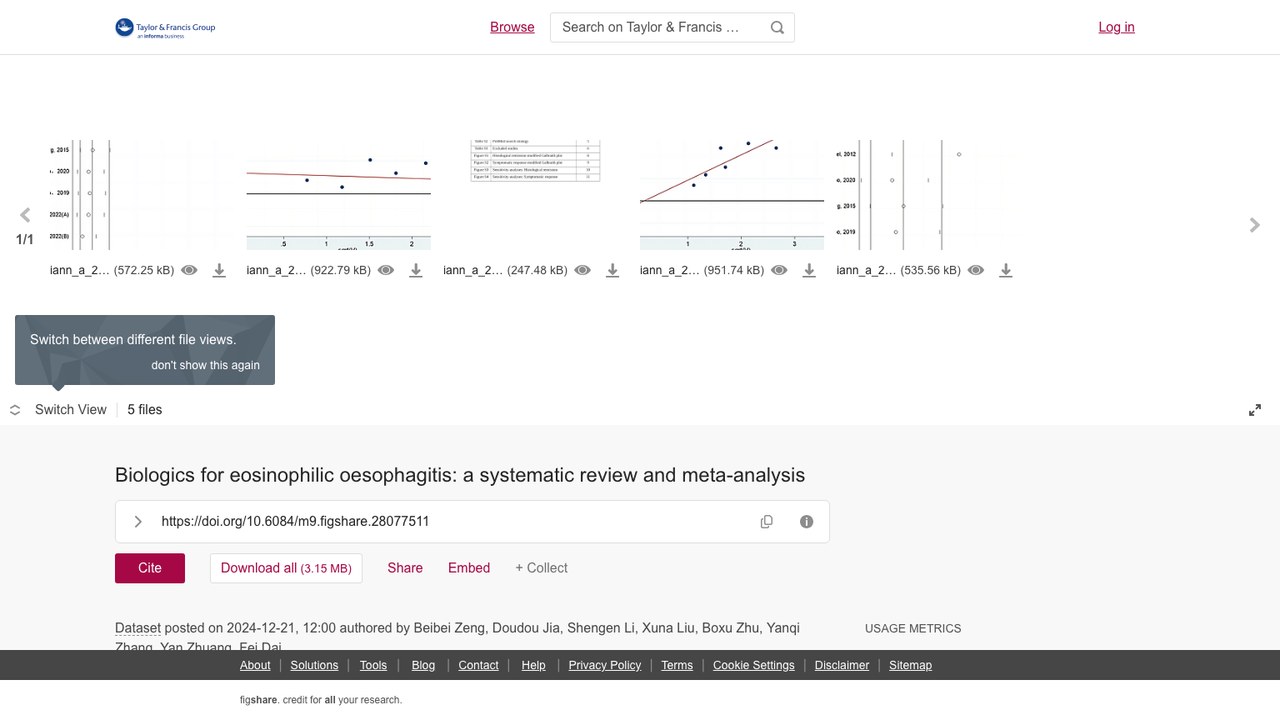Click the Taylor & Francis logo
The width and height of the screenshot is (1280, 720).
(x=165, y=28)
